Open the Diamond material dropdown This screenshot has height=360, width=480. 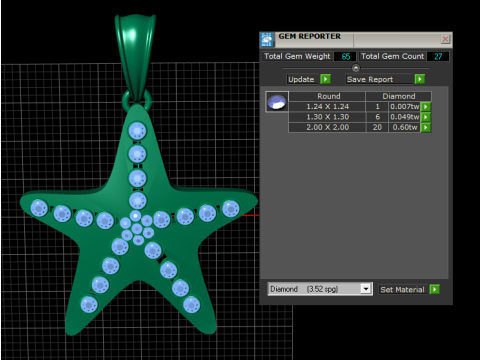(366, 289)
